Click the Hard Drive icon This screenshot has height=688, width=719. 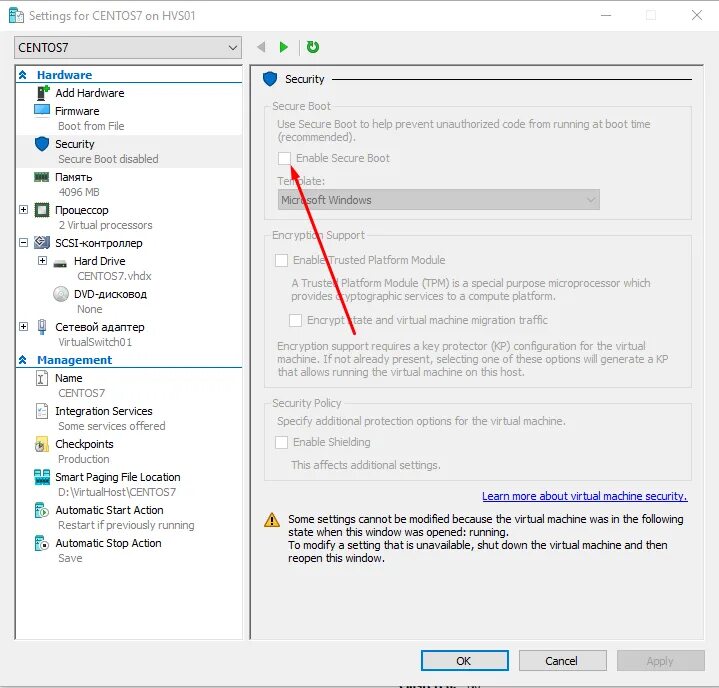[x=60, y=263]
